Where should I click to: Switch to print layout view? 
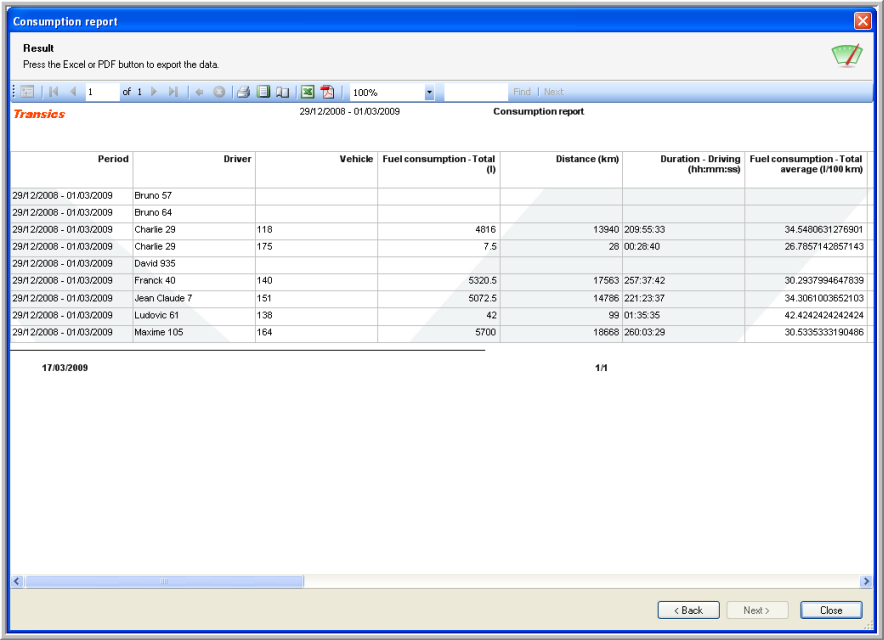[x=263, y=92]
